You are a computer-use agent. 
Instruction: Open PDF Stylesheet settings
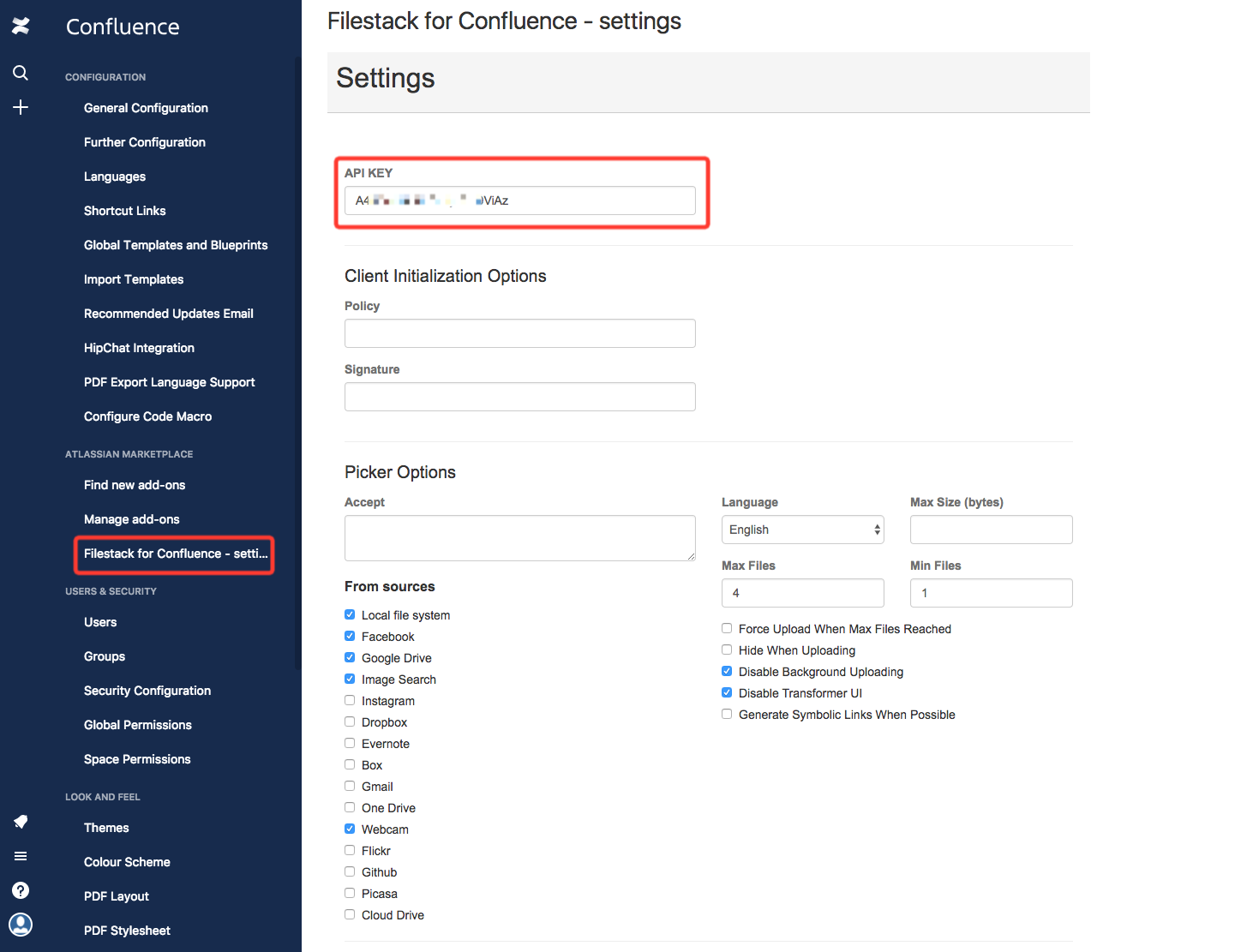tap(127, 931)
